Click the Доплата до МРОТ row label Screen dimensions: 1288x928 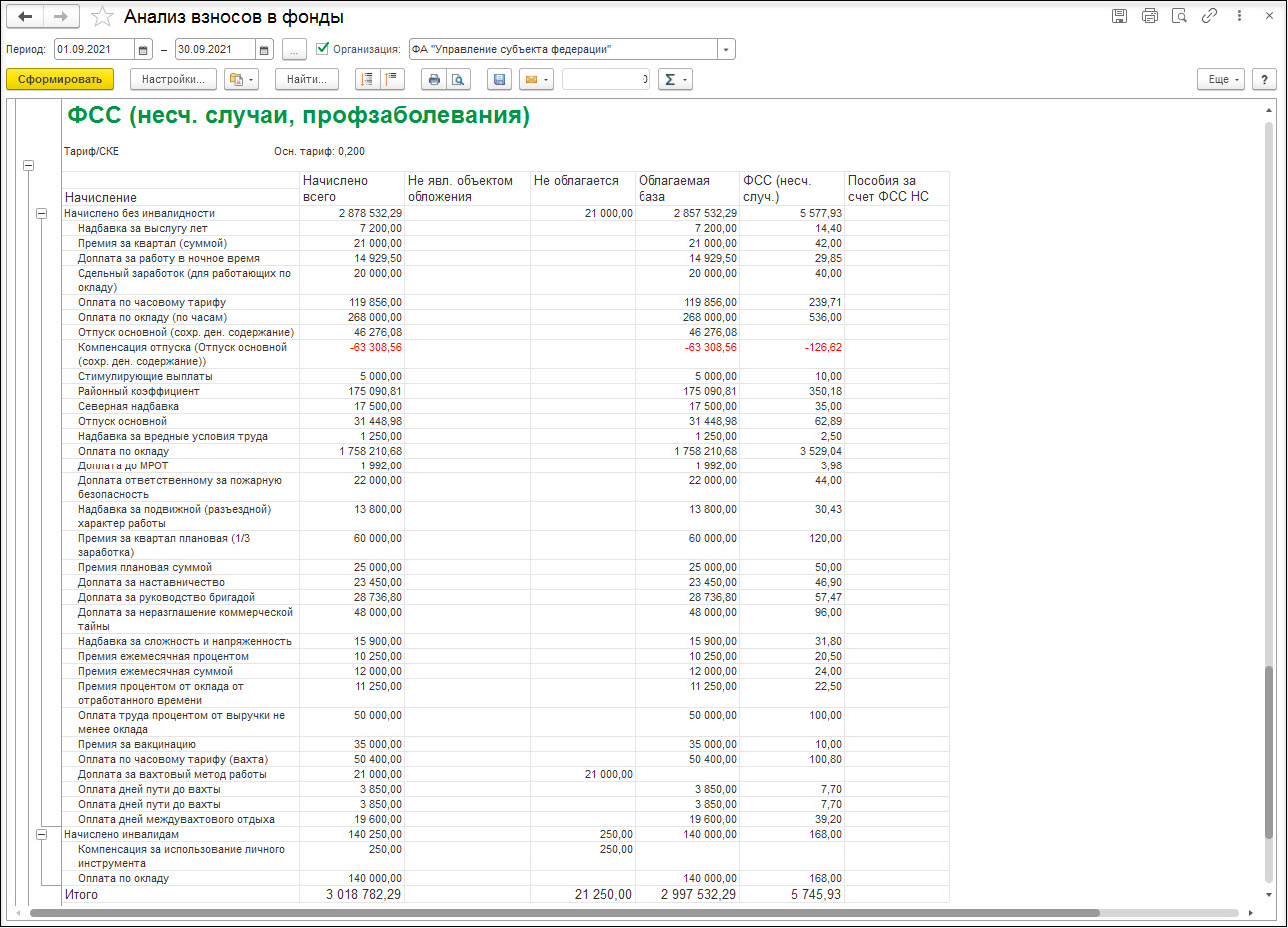coord(123,465)
